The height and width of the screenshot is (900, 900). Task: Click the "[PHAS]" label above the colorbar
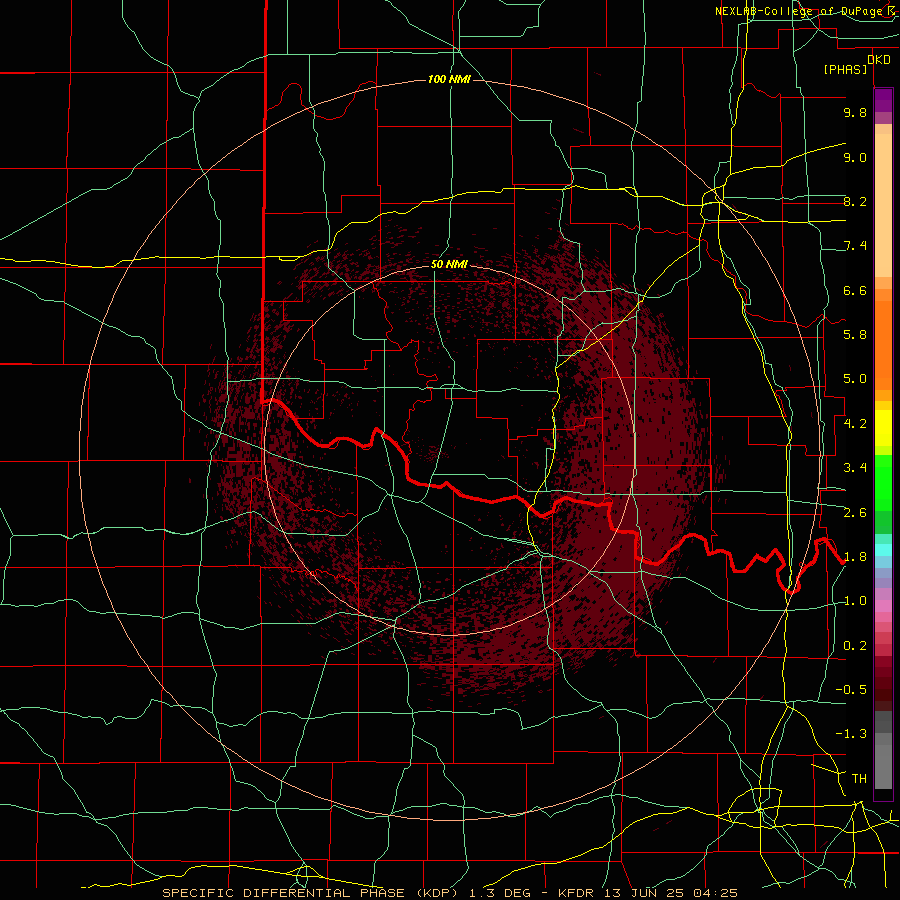point(845,69)
